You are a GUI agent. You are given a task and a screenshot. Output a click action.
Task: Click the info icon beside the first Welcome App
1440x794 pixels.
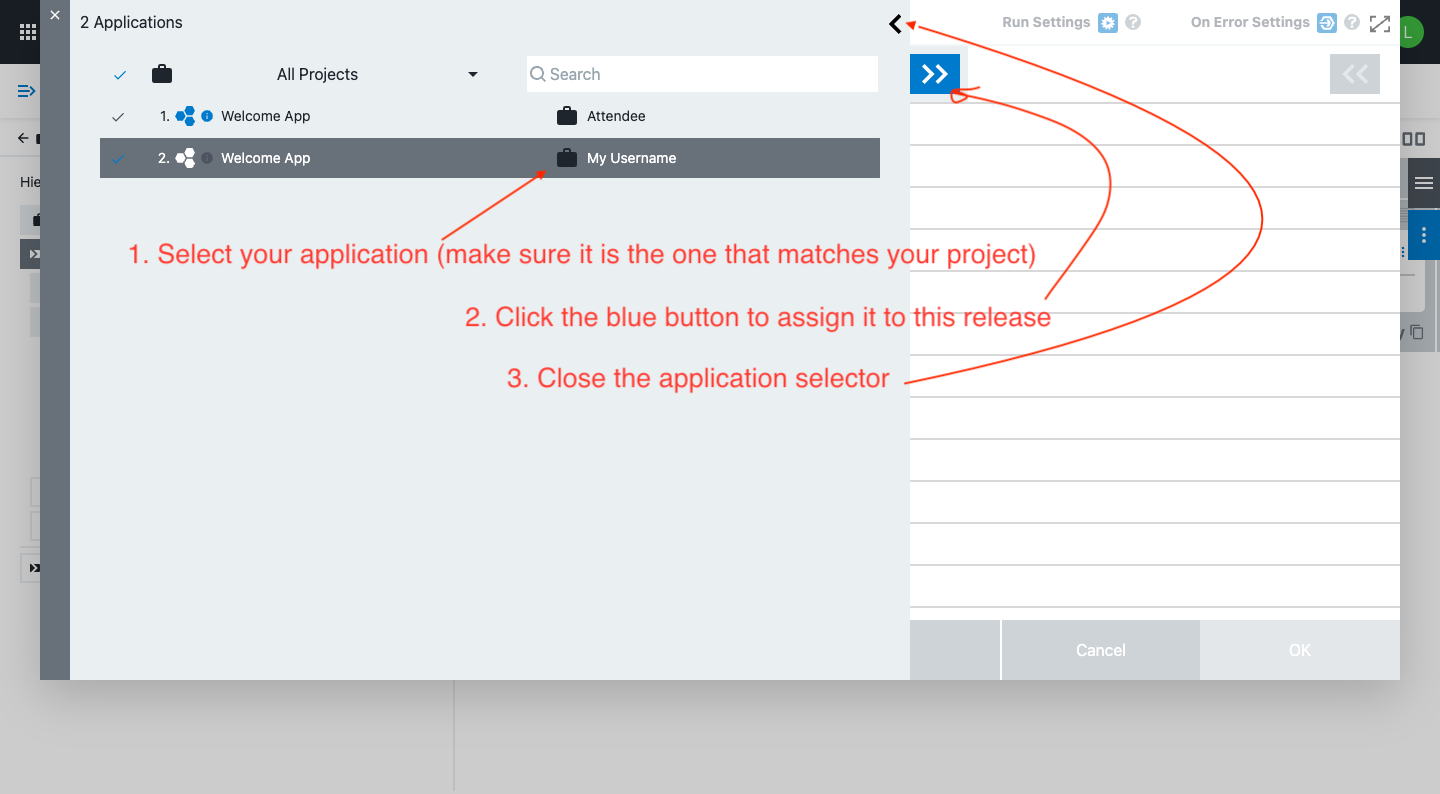tap(208, 116)
